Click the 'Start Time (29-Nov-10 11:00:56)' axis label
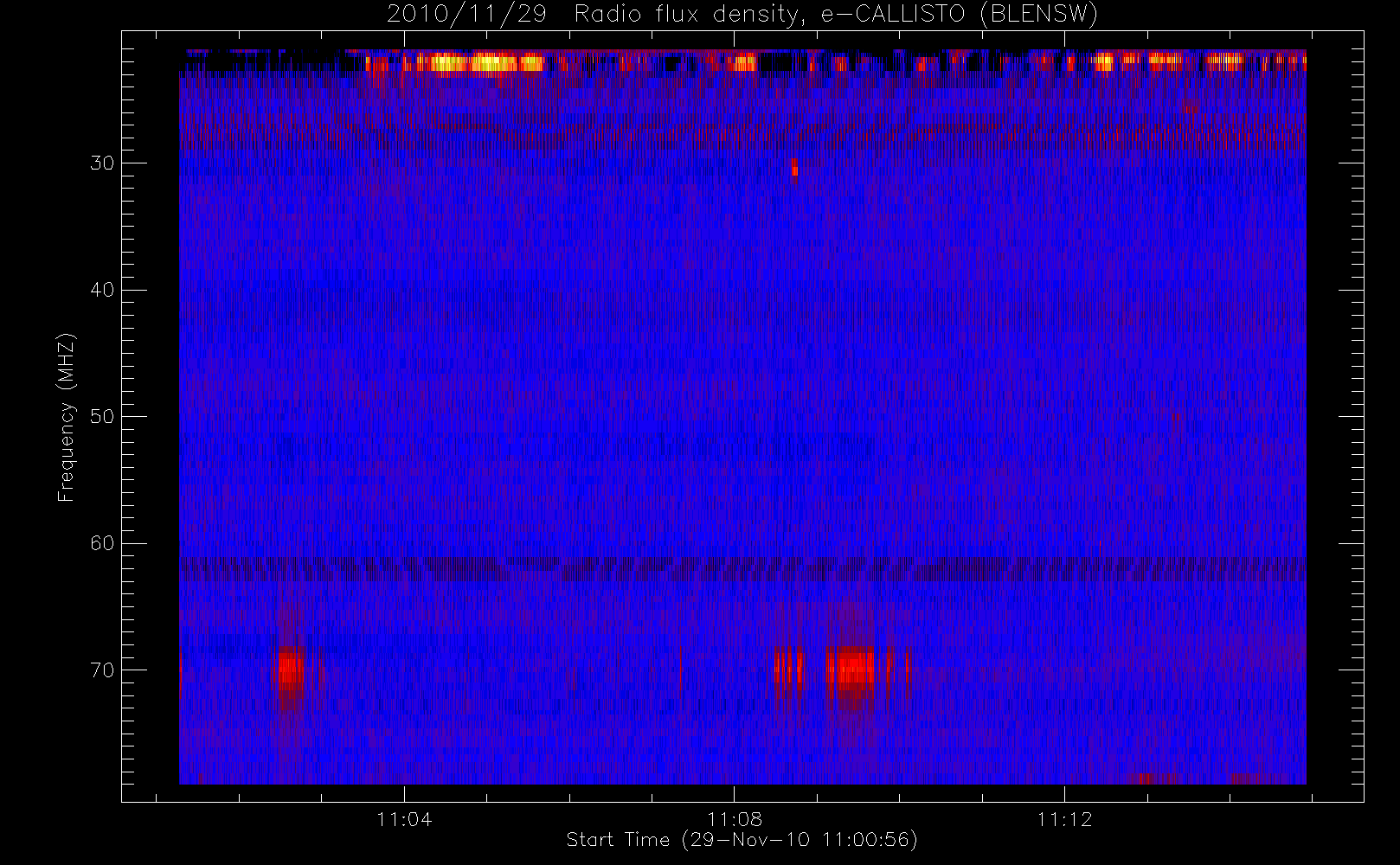 [x=742, y=839]
